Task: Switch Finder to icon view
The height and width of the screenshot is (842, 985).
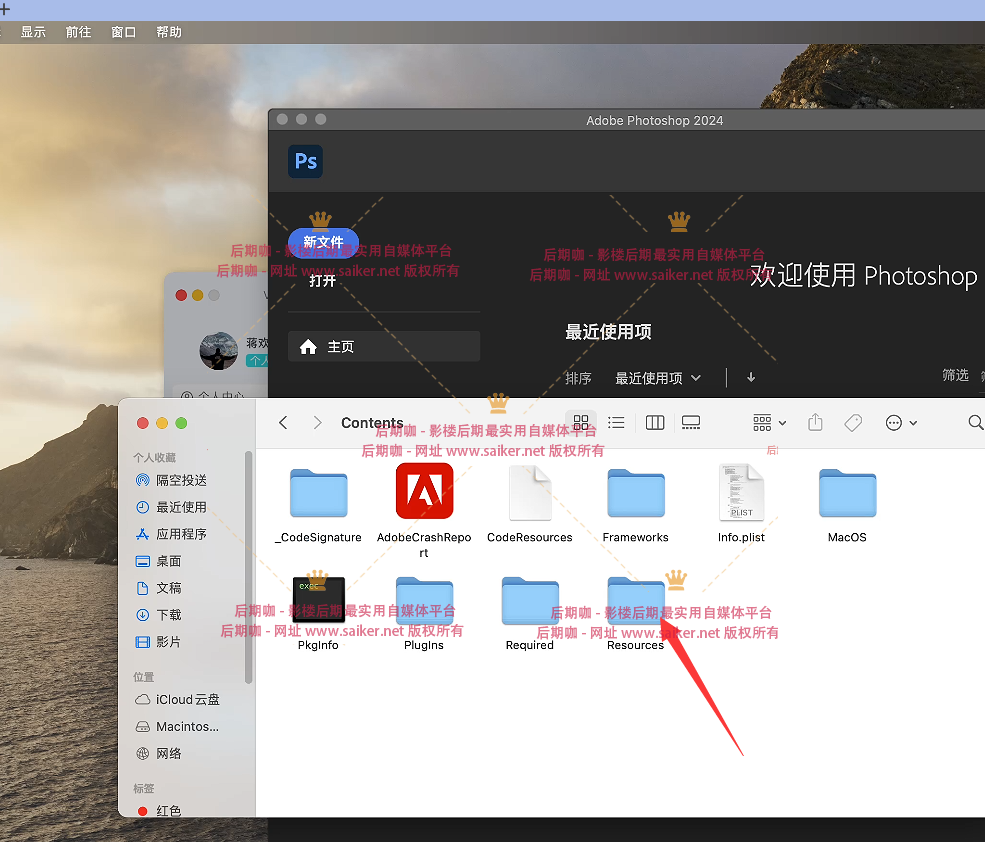Action: tap(581, 422)
